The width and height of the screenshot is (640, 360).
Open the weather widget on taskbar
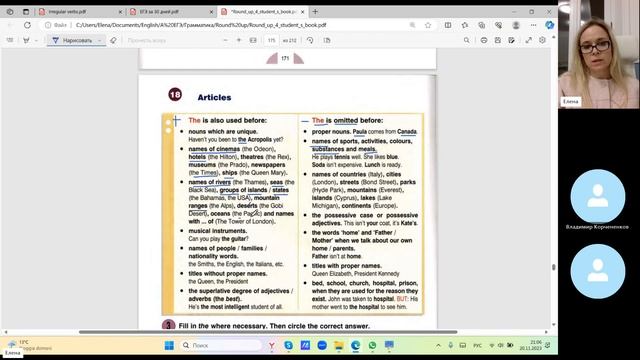[29, 345]
